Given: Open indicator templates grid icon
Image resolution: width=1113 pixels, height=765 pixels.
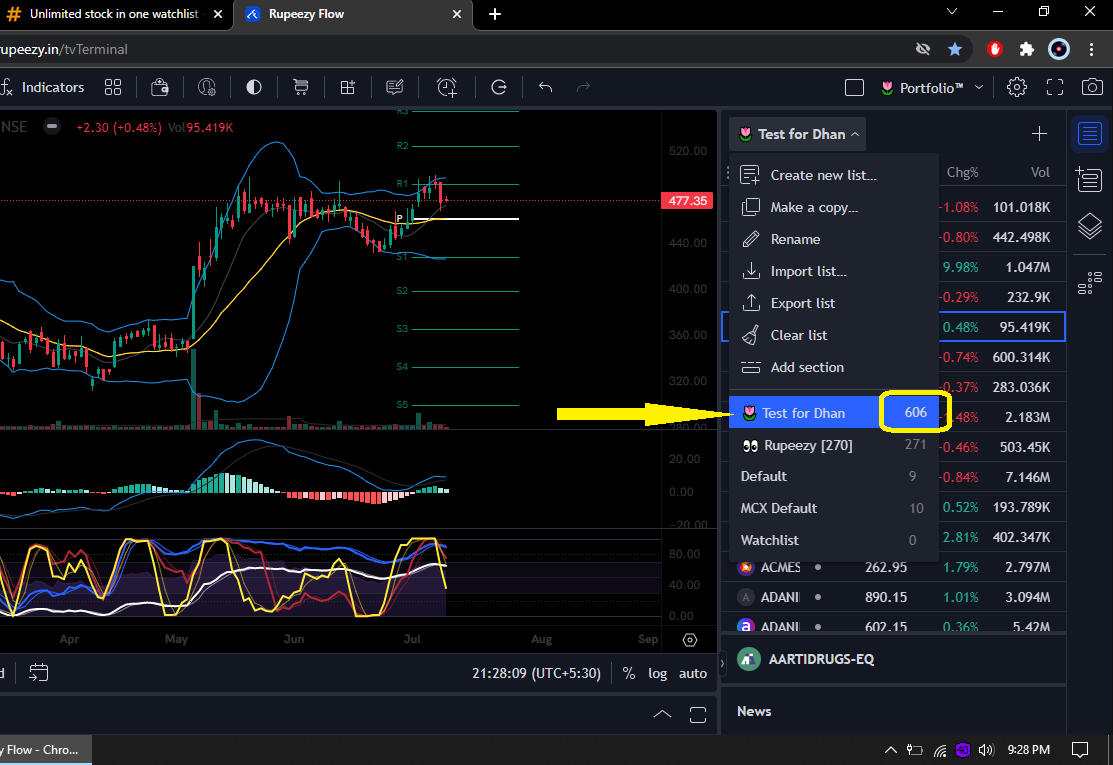Looking at the screenshot, I should point(113,87).
